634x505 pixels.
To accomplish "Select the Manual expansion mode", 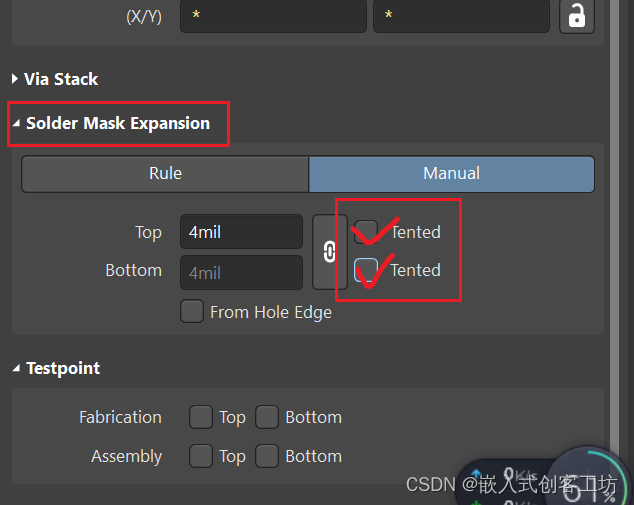I will pyautogui.click(x=451, y=173).
